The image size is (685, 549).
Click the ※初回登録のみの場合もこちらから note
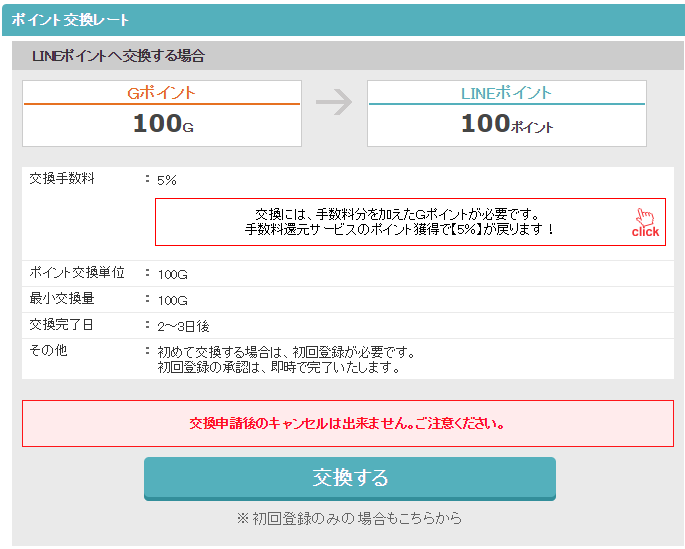349,518
